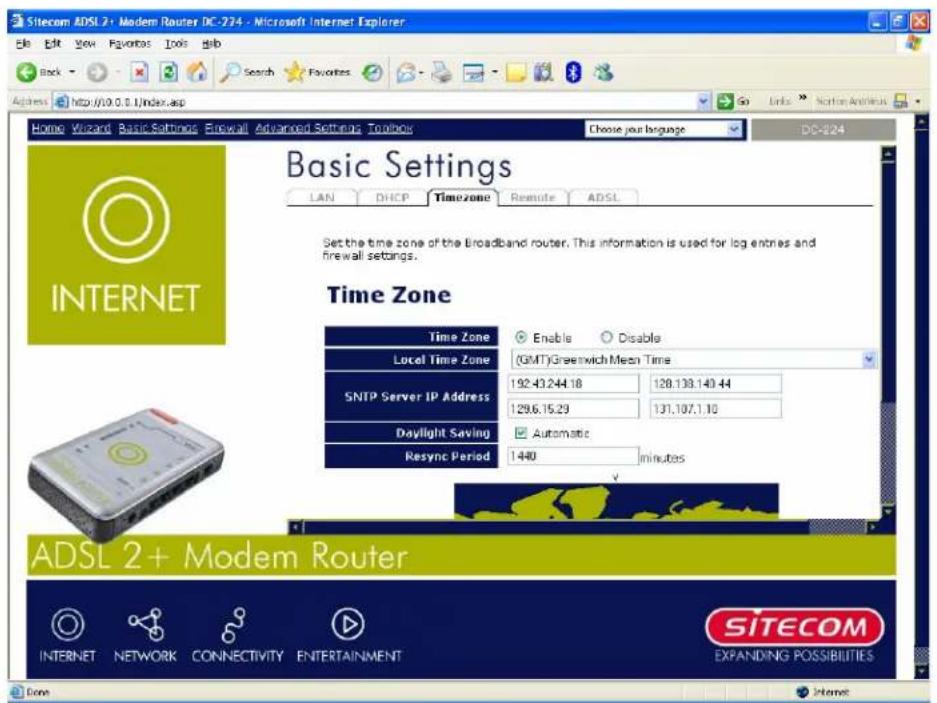Screen dimensions: 937x703
Task: Click the SNTP field with 192.43.244.18
Action: [573, 383]
